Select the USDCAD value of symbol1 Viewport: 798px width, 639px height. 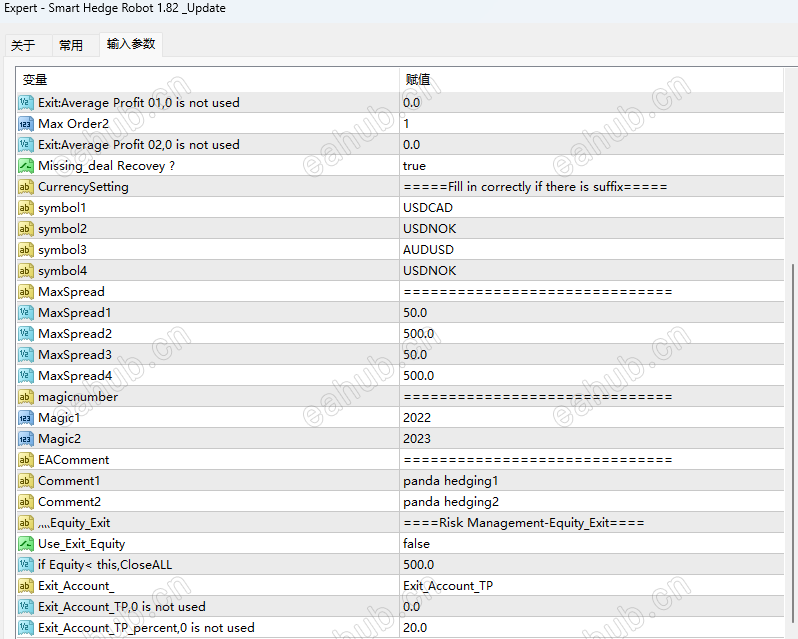point(428,208)
